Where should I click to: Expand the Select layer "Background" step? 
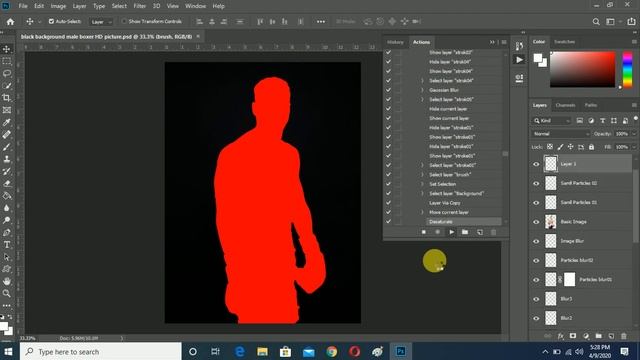pyautogui.click(x=422, y=193)
